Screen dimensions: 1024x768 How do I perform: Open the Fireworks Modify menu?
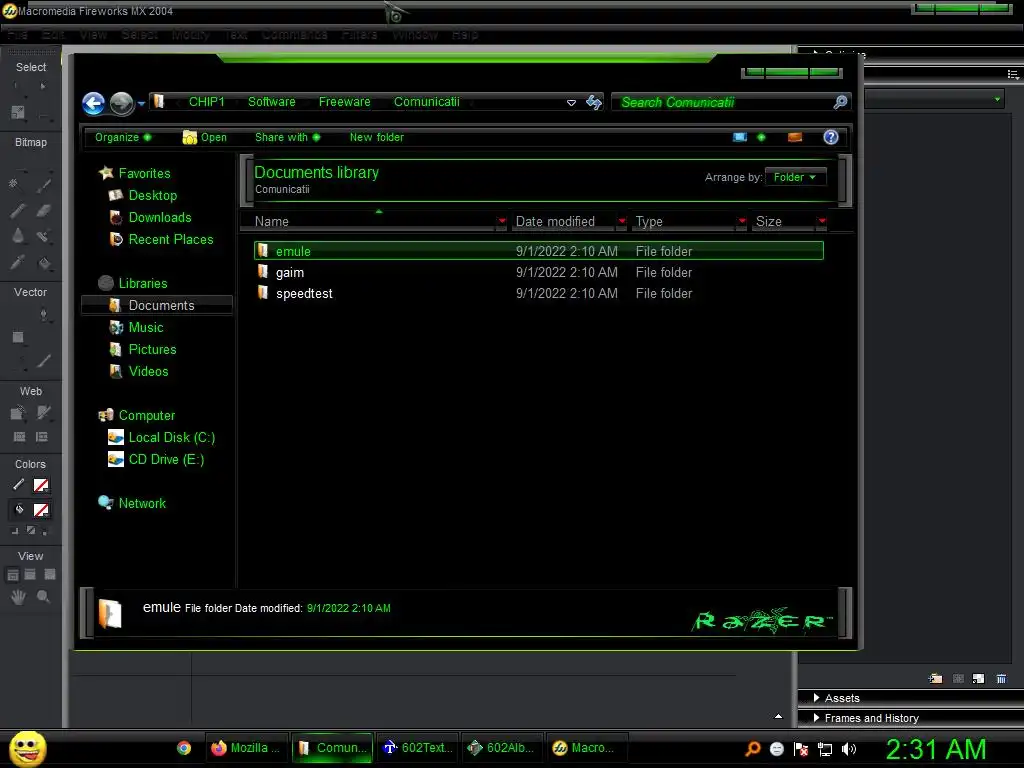(x=191, y=35)
